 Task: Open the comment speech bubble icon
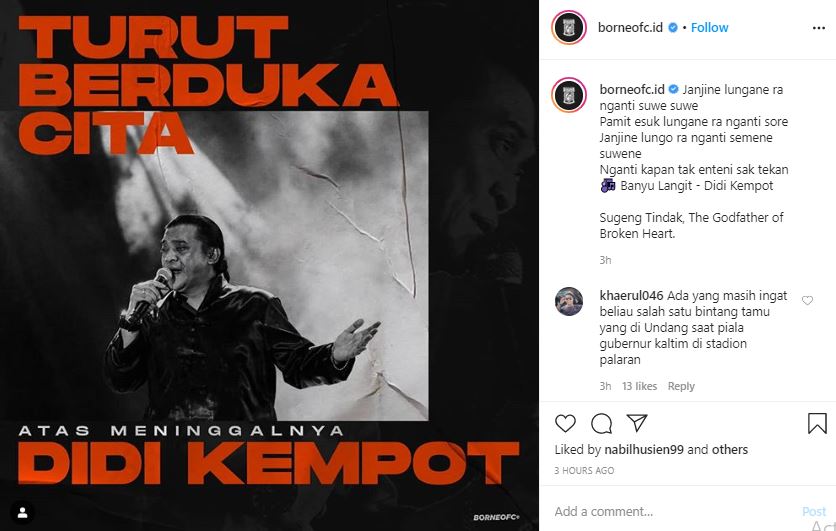(x=601, y=423)
